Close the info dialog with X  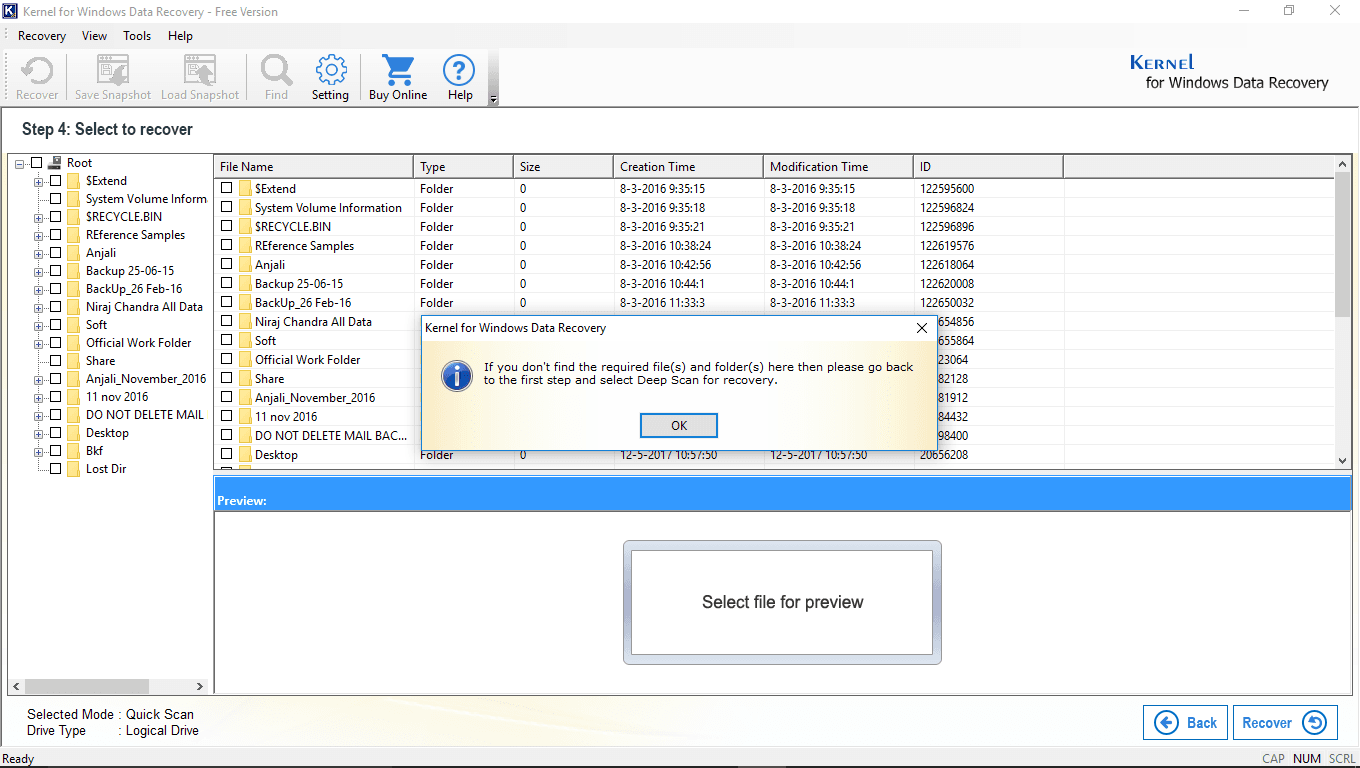pyautogui.click(x=922, y=327)
